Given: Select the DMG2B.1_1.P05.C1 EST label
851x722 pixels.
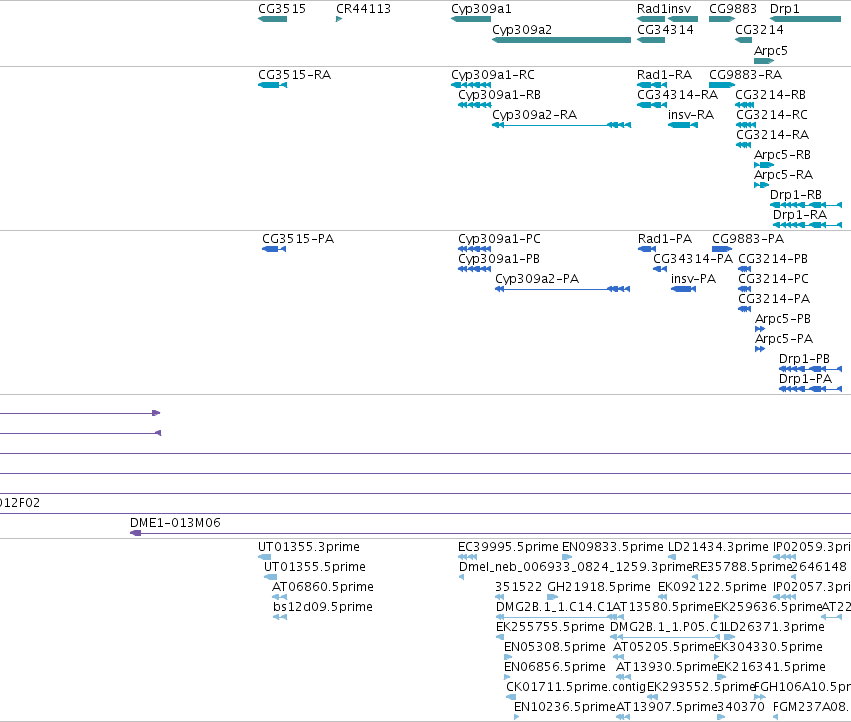Looking at the screenshot, I should [667, 627].
